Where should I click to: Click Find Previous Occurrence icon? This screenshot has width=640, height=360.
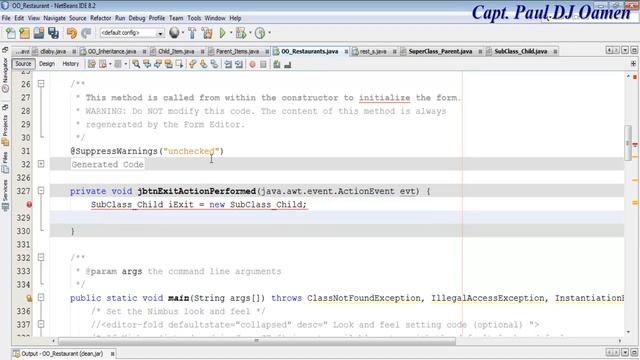tap(147, 64)
